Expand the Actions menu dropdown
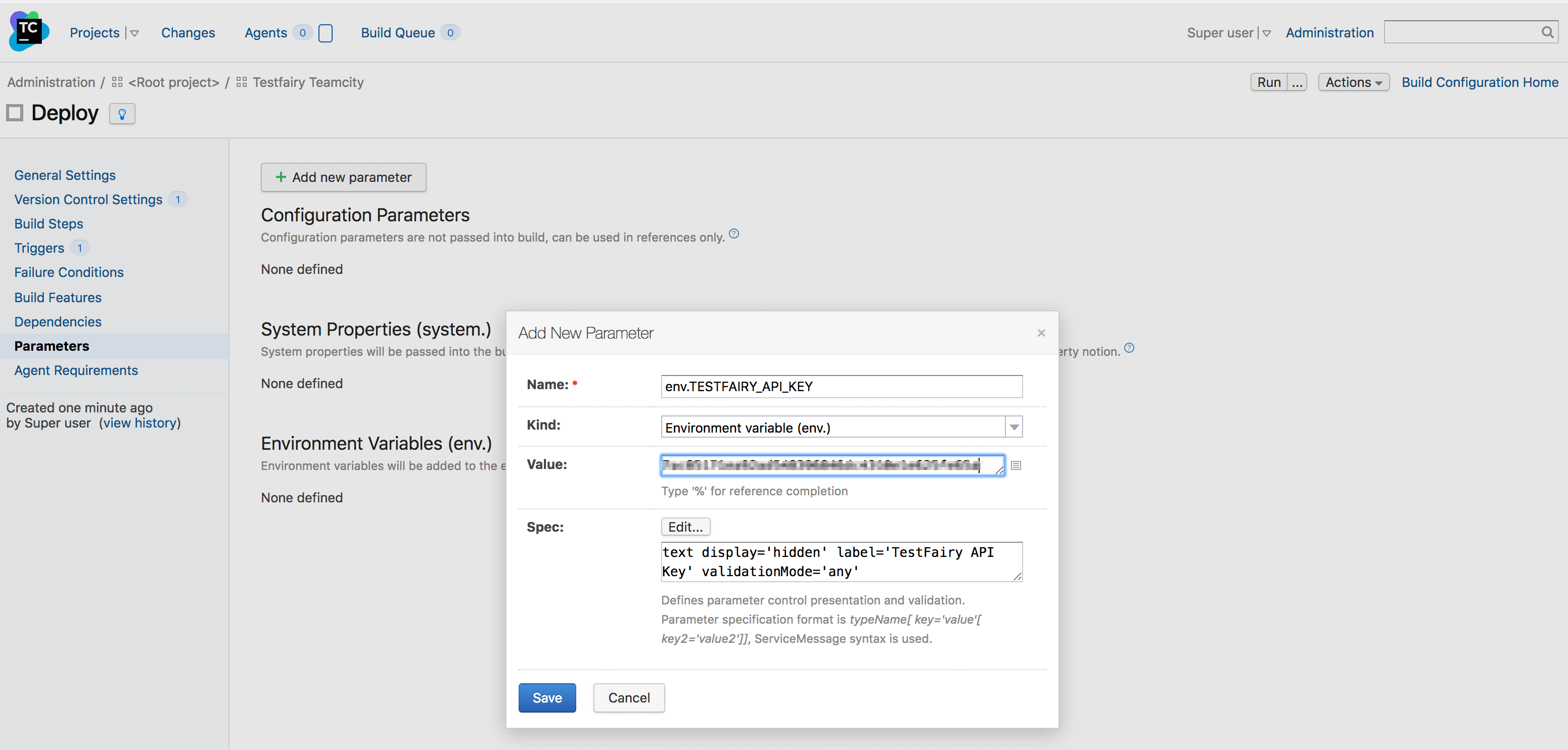The height and width of the screenshot is (750, 1568). (x=1353, y=82)
